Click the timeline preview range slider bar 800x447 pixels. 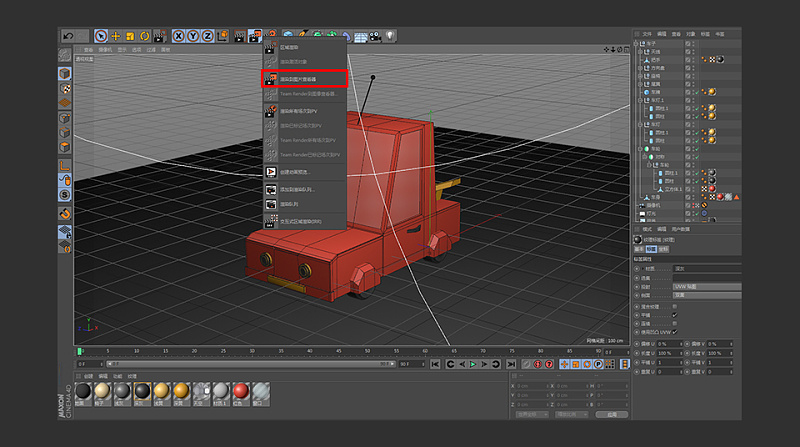251,364
